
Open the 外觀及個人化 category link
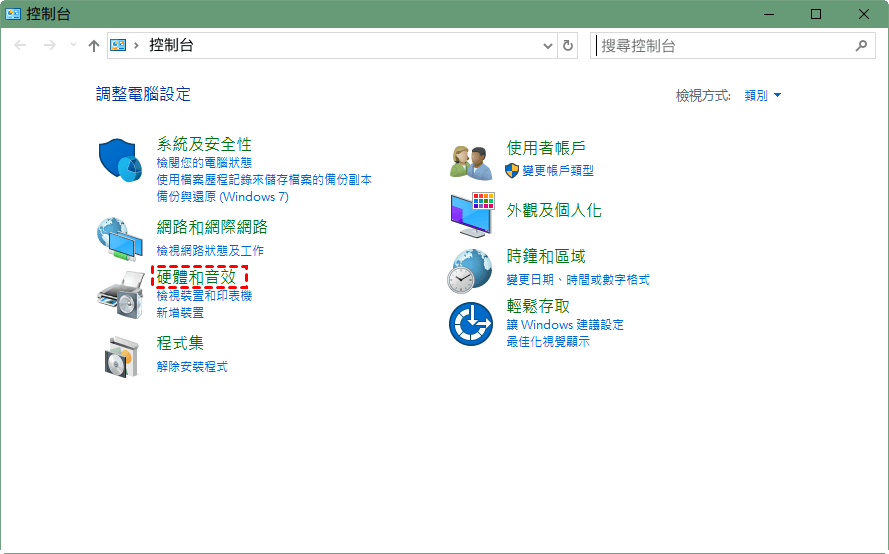coord(554,210)
